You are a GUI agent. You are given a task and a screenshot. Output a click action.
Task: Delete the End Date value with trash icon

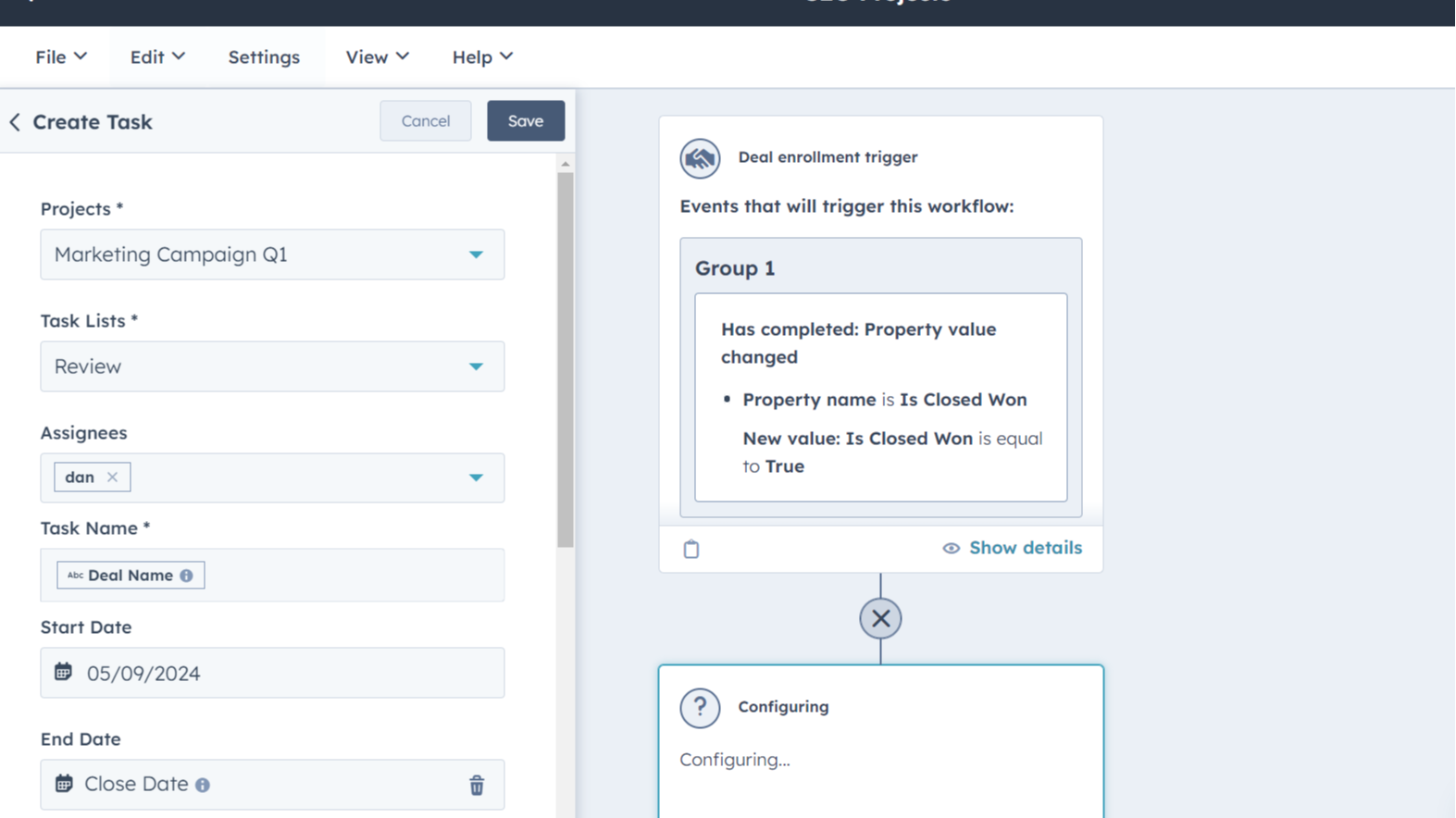477,785
